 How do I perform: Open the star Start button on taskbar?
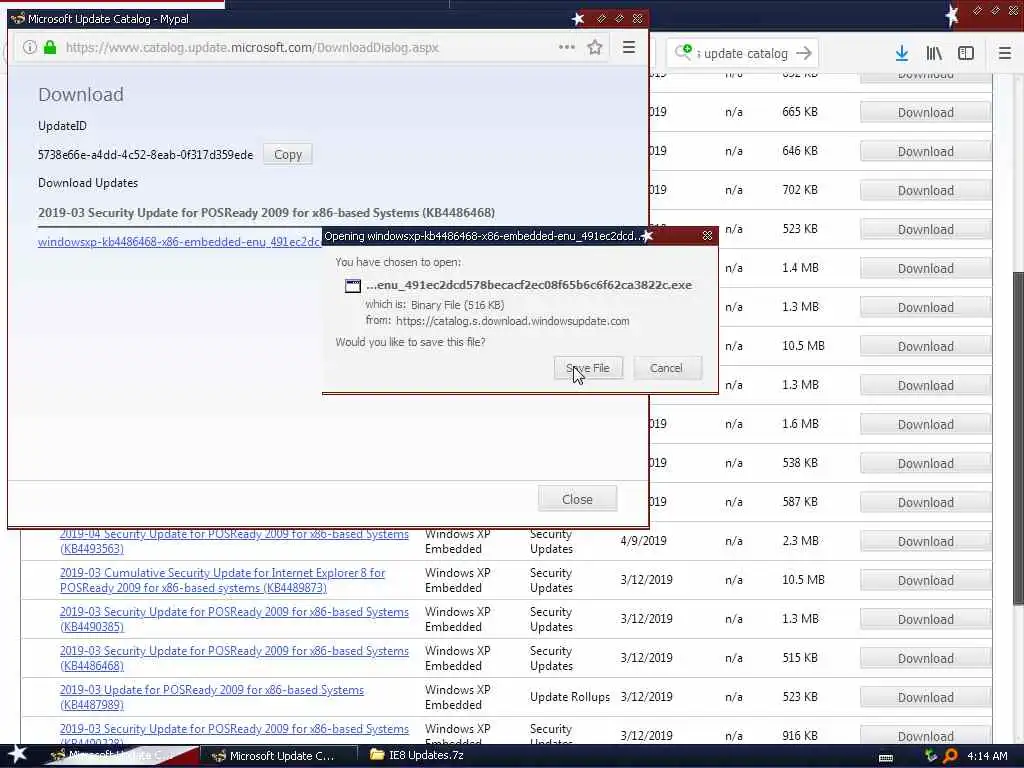[18, 755]
